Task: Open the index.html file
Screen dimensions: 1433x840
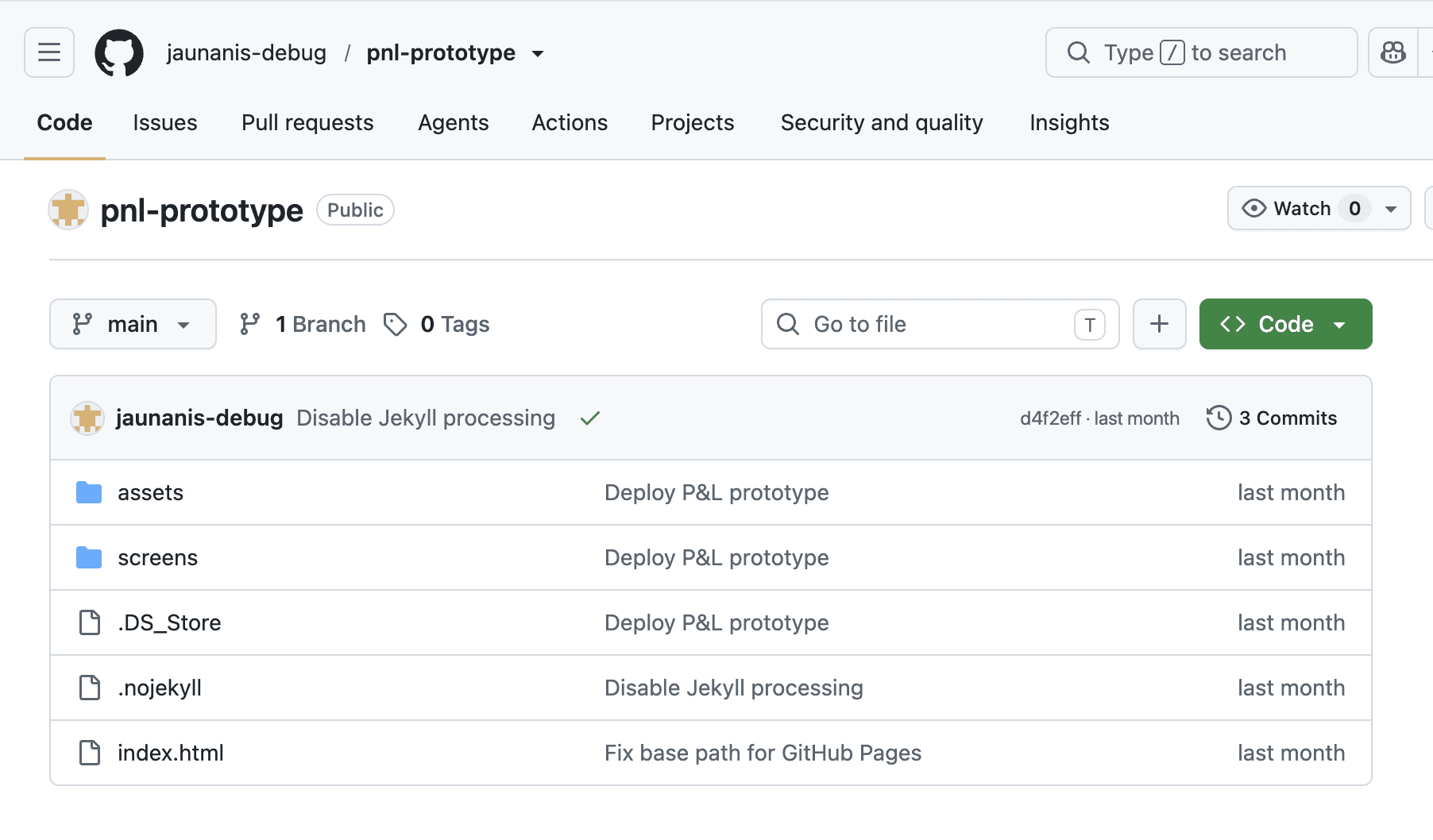Action: pyautogui.click(x=171, y=753)
